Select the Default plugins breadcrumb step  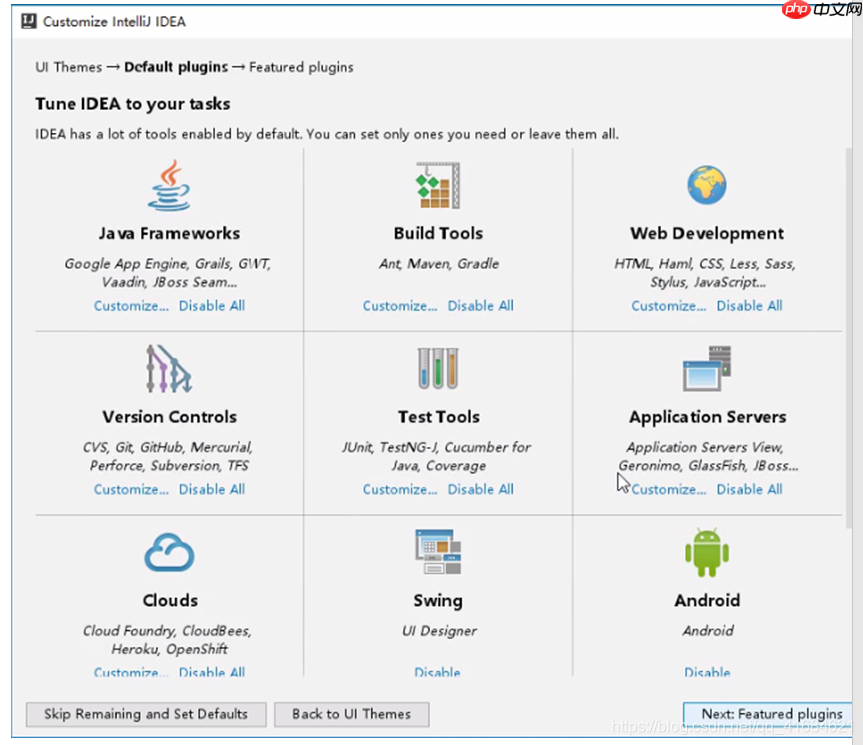[x=176, y=67]
